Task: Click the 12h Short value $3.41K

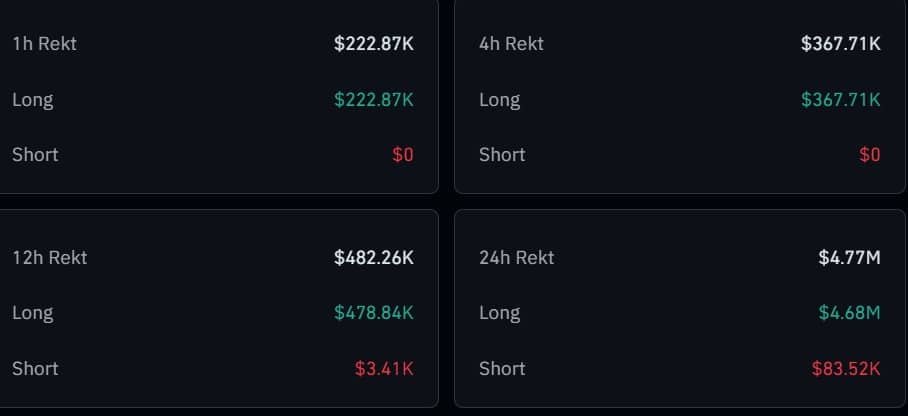Action: (385, 368)
